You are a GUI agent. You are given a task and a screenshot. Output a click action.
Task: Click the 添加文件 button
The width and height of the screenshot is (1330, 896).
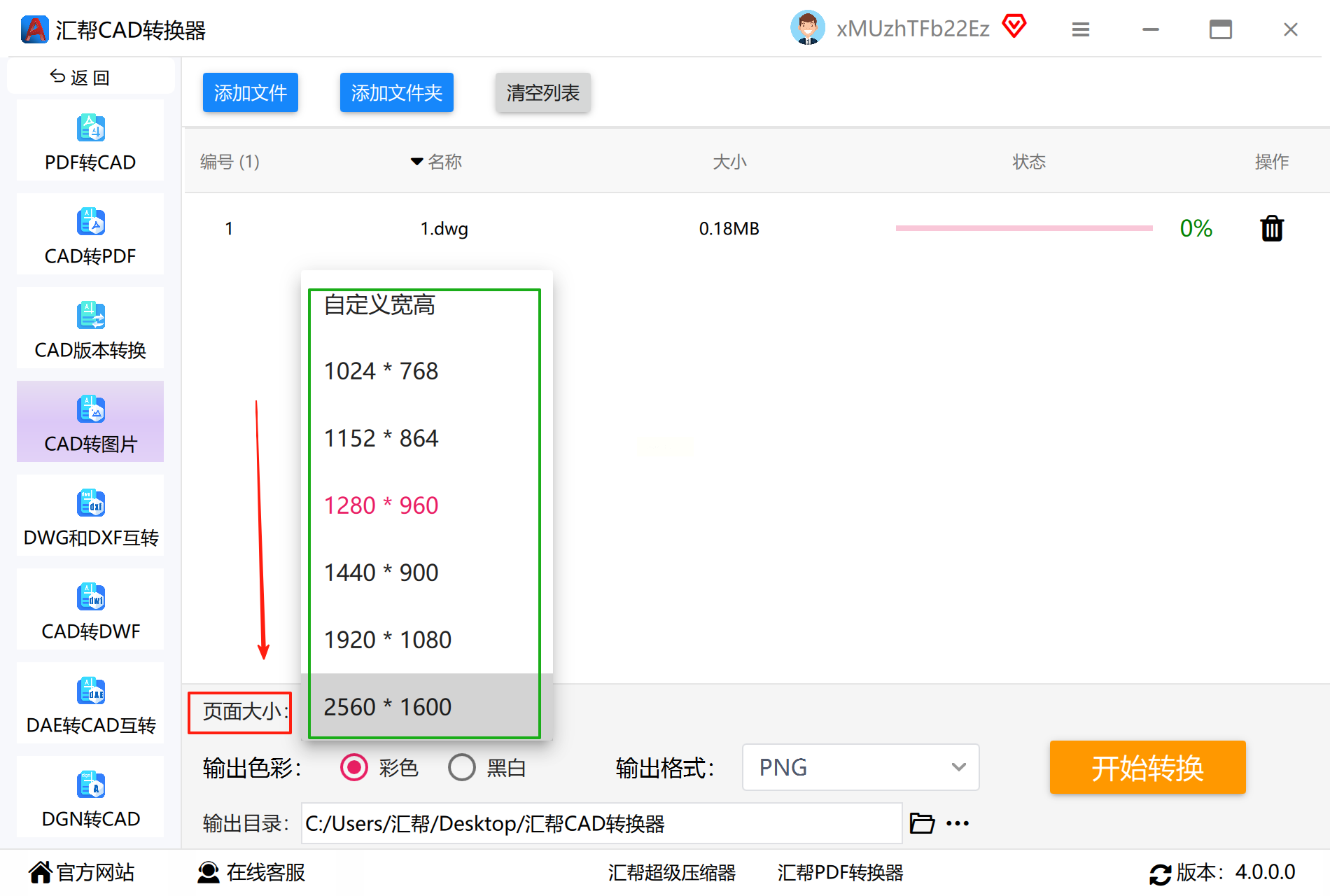coord(251,92)
